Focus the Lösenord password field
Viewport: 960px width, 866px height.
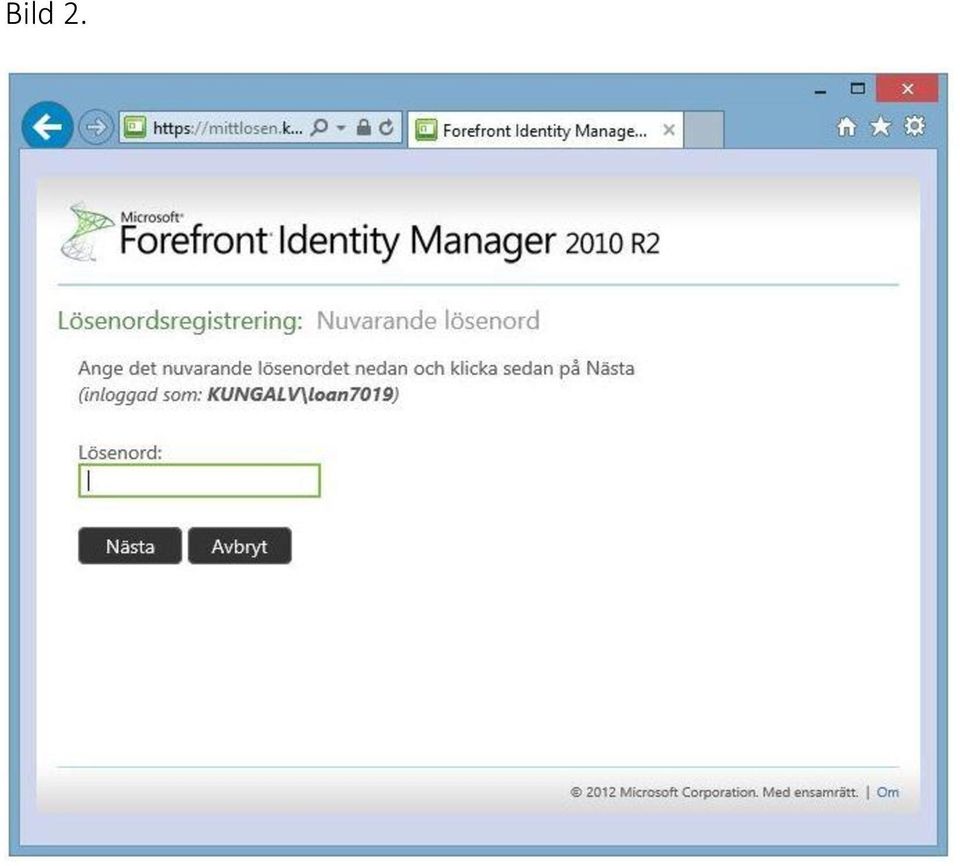click(x=200, y=481)
